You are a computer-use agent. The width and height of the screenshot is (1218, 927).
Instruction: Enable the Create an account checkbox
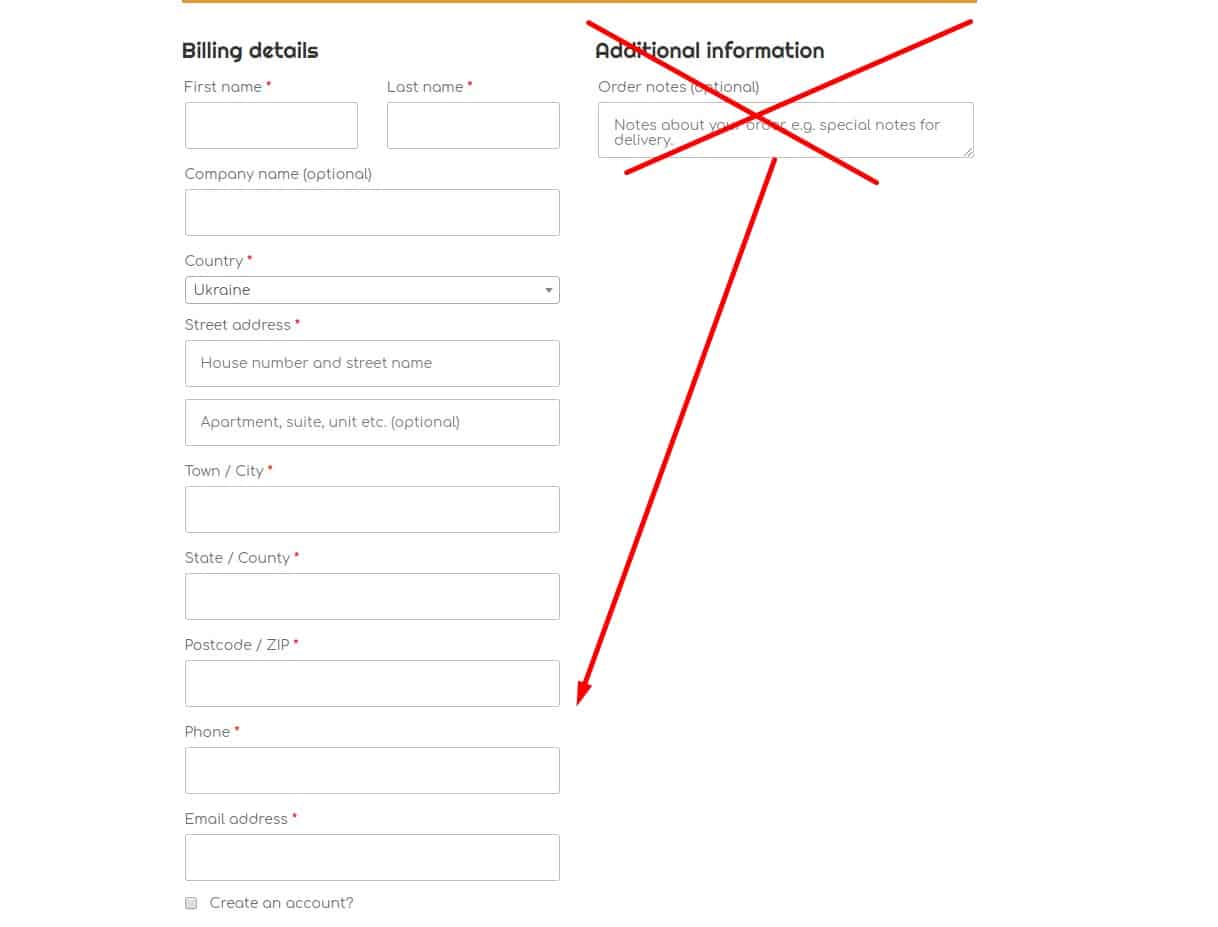point(191,903)
